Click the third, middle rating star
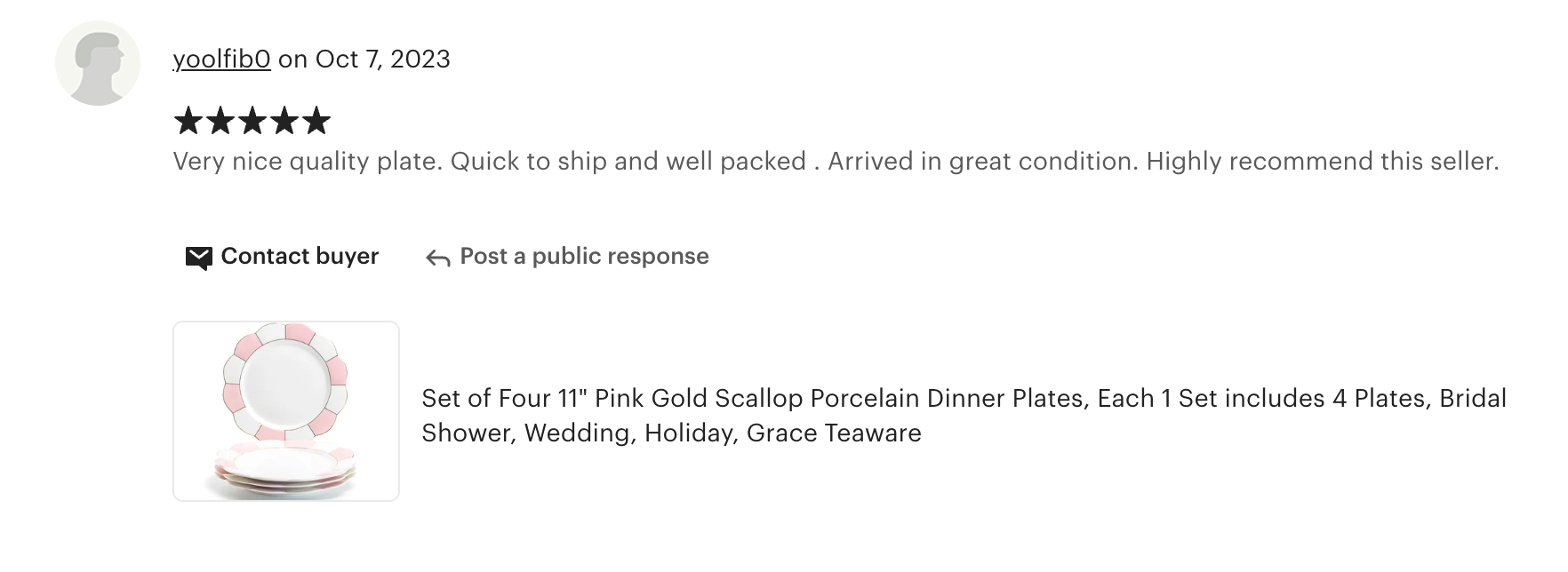1568x572 pixels. 252,121
